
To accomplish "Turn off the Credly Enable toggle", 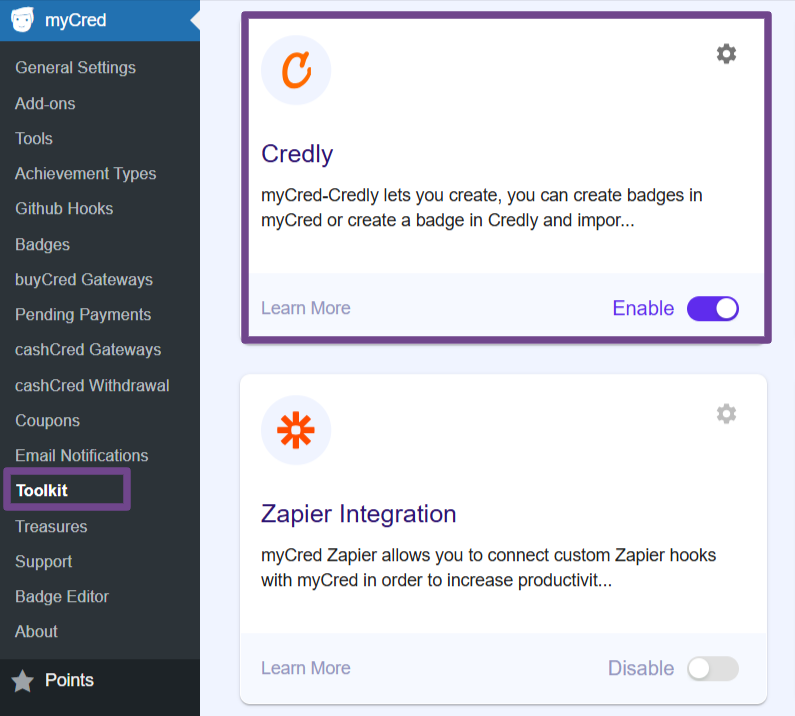I will click(712, 308).
